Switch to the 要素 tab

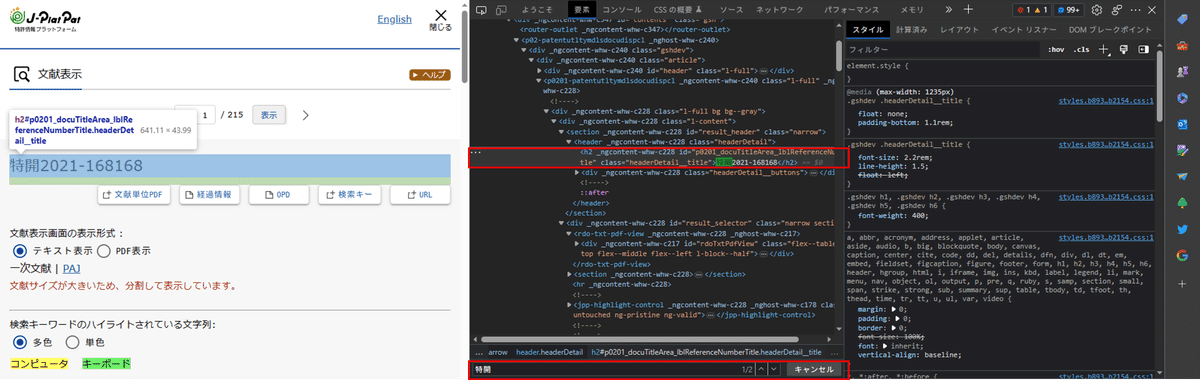pyautogui.click(x=581, y=9)
